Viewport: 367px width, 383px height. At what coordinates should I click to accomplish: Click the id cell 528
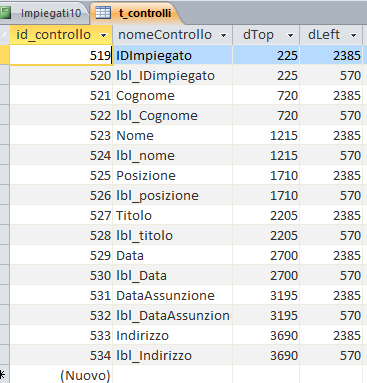[61, 235]
